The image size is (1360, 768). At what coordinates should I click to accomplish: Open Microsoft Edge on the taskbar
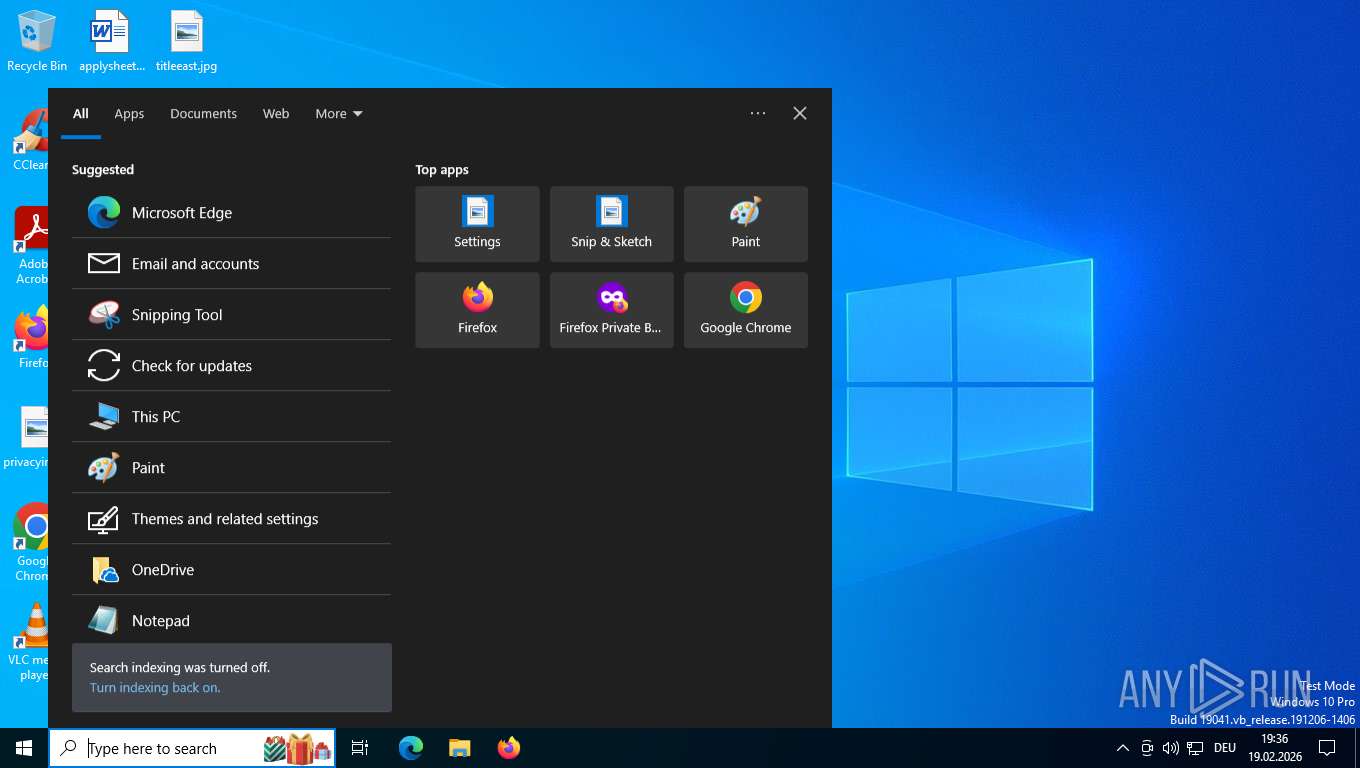[x=411, y=748]
